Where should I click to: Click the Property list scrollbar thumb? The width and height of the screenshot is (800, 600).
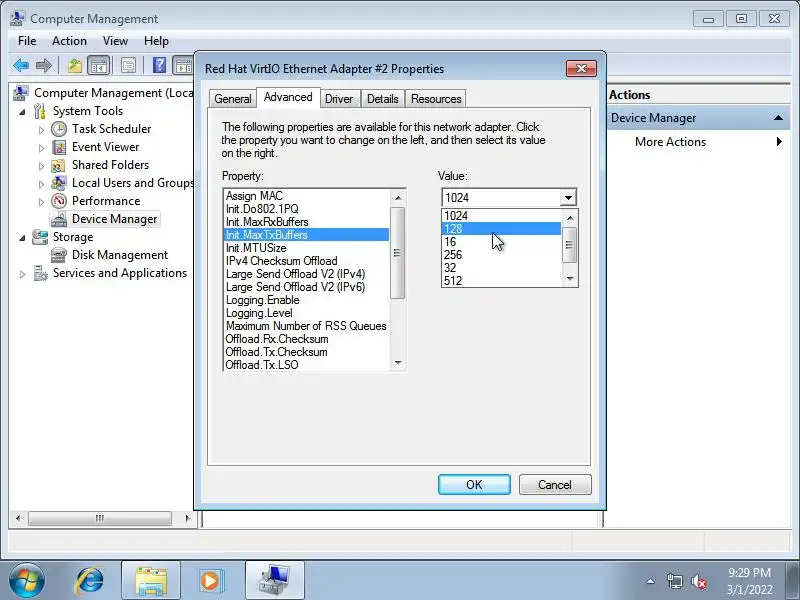[397, 253]
